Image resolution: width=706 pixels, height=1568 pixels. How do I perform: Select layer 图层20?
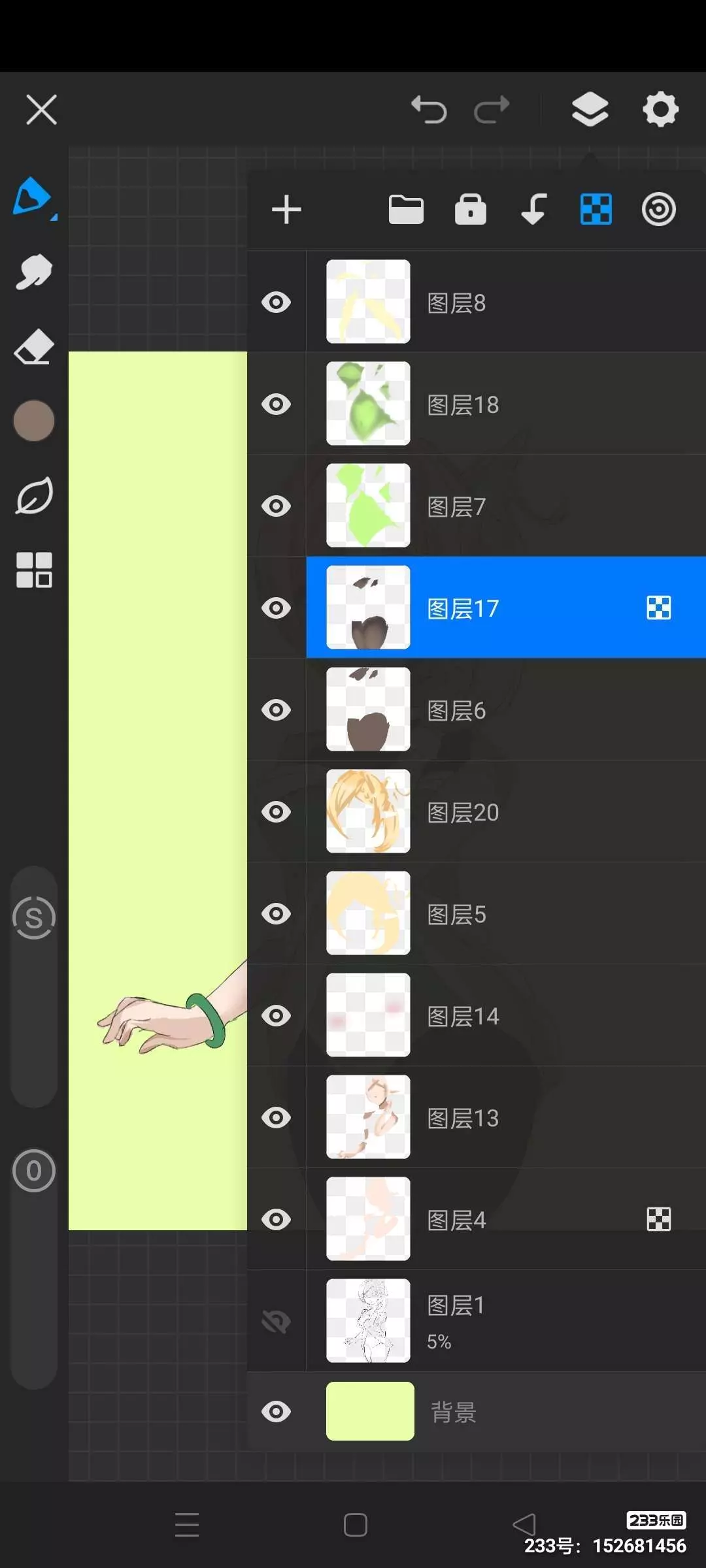(506, 811)
